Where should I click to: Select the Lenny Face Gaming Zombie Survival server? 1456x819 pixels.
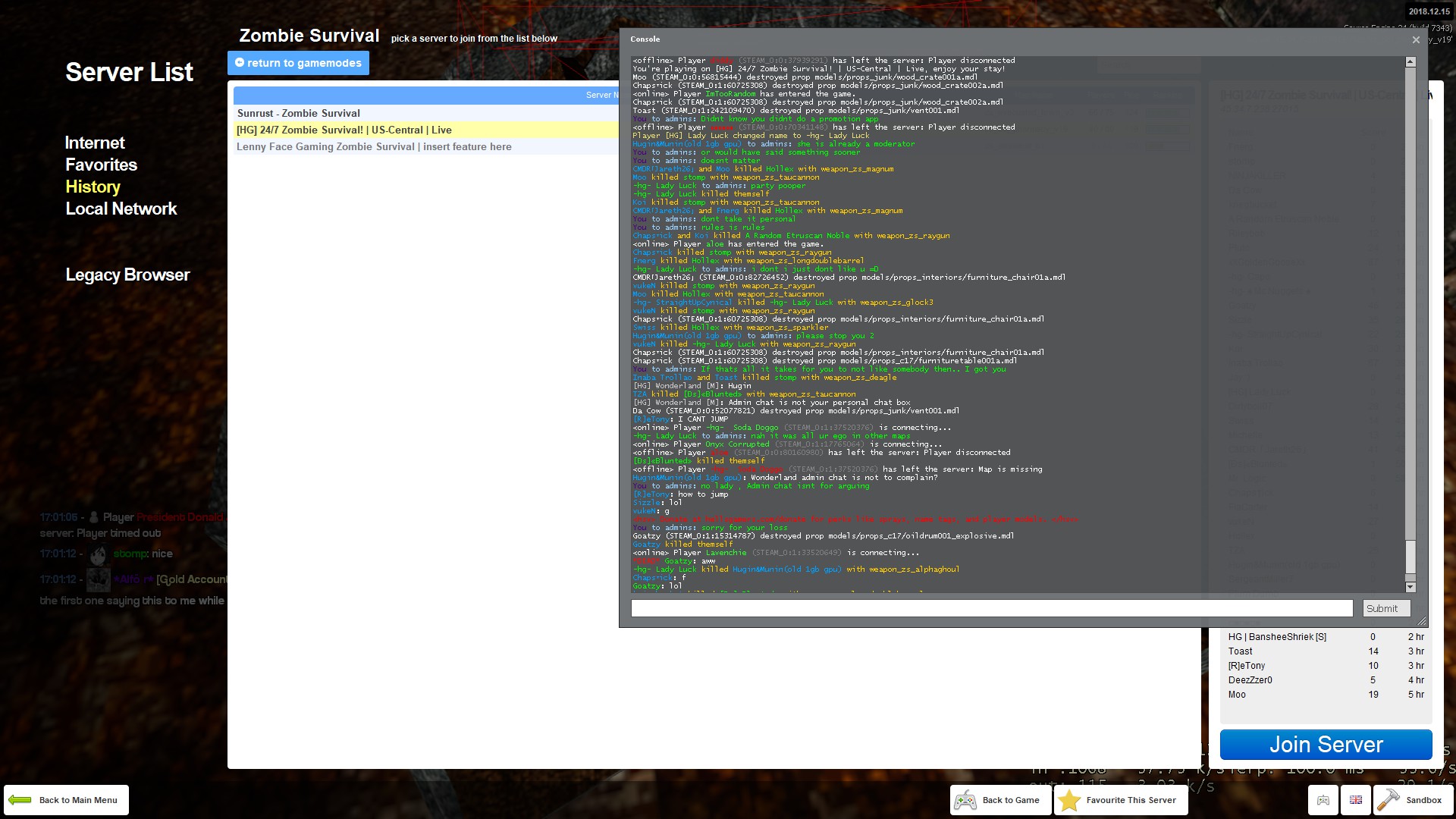[426, 146]
